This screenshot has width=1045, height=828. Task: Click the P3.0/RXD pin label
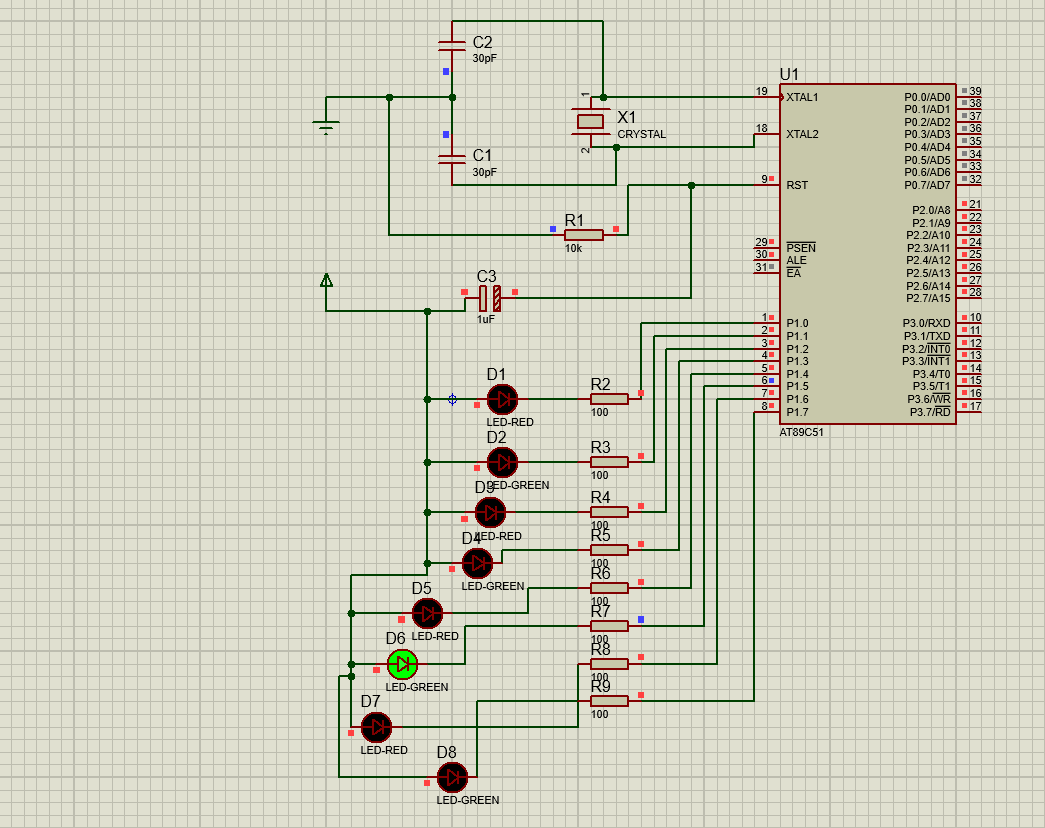926,323
